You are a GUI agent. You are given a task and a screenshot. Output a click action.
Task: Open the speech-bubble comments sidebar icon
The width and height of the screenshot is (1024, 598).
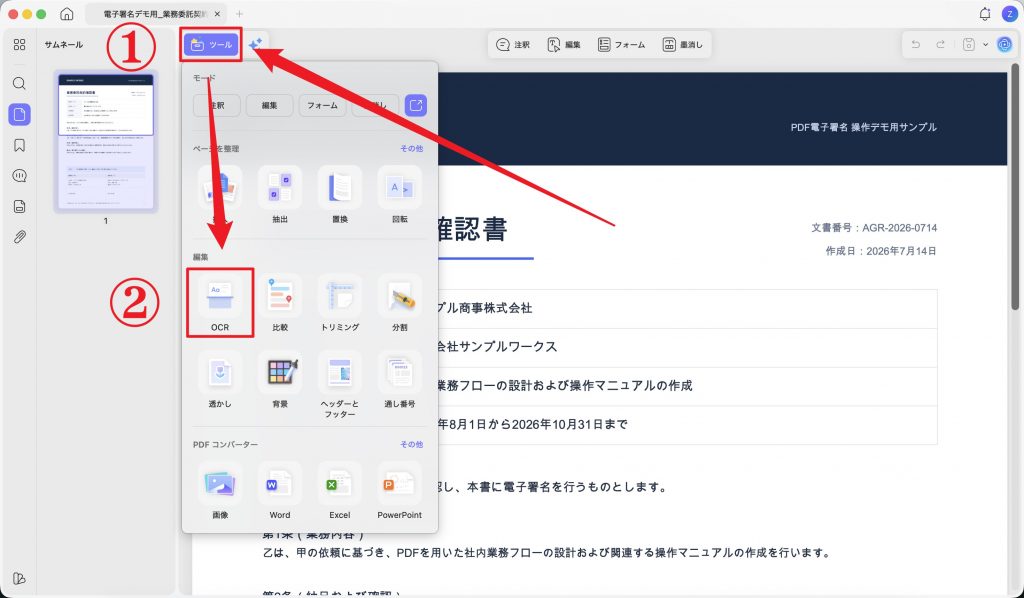(20, 176)
